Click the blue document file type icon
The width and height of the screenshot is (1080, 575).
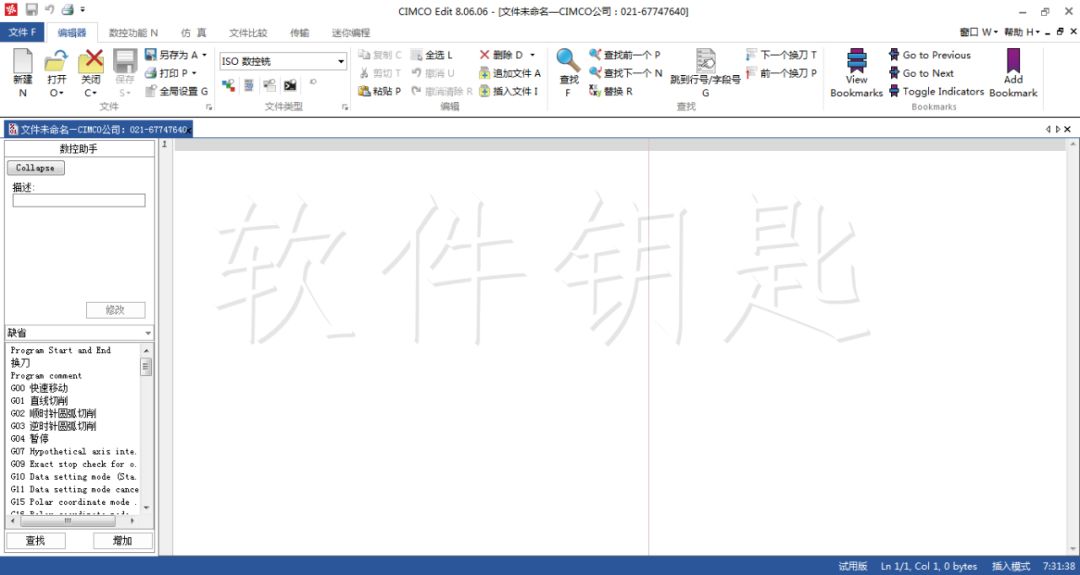click(x=249, y=85)
